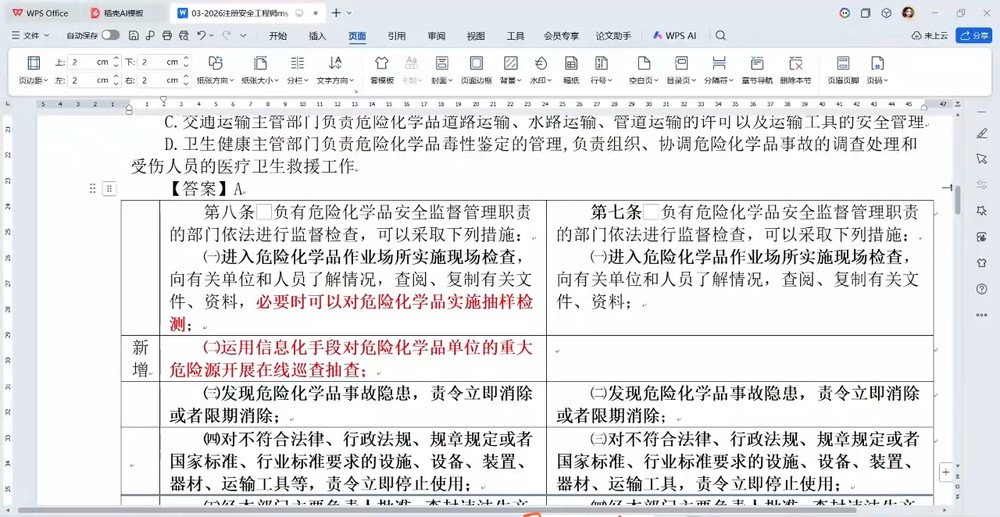This screenshot has width=1000, height=517.
Task: Open the 工具 tab
Action: [515, 36]
